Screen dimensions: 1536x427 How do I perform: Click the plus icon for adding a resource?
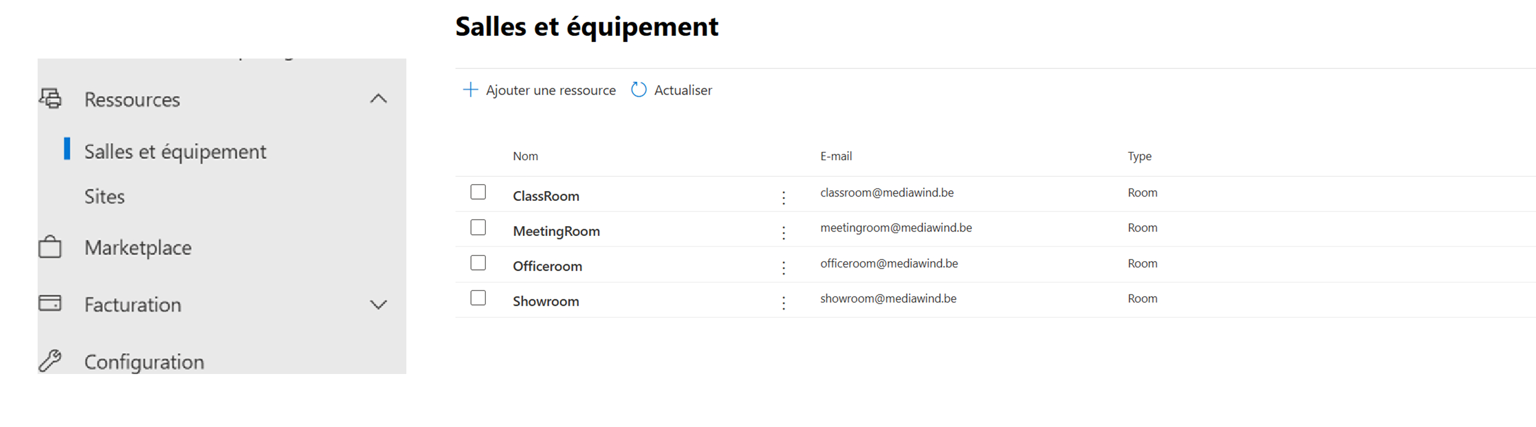(x=470, y=90)
